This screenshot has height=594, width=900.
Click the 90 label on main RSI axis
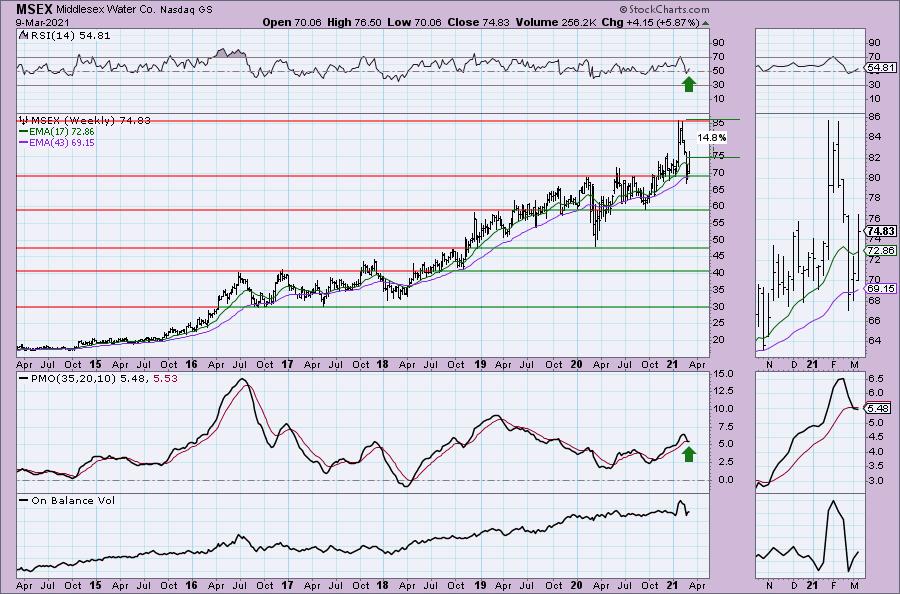719,42
